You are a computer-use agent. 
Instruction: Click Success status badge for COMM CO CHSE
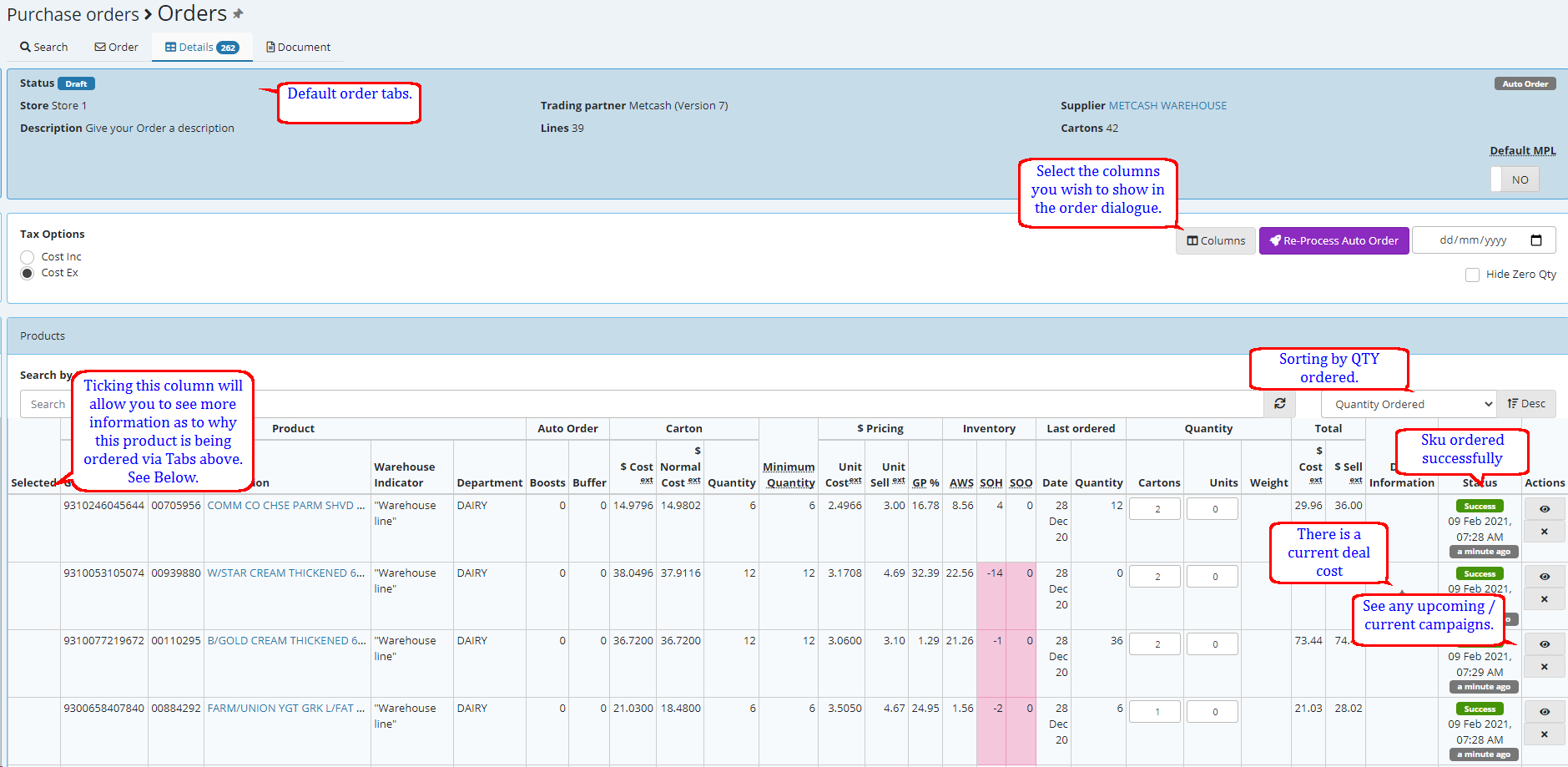1480,507
